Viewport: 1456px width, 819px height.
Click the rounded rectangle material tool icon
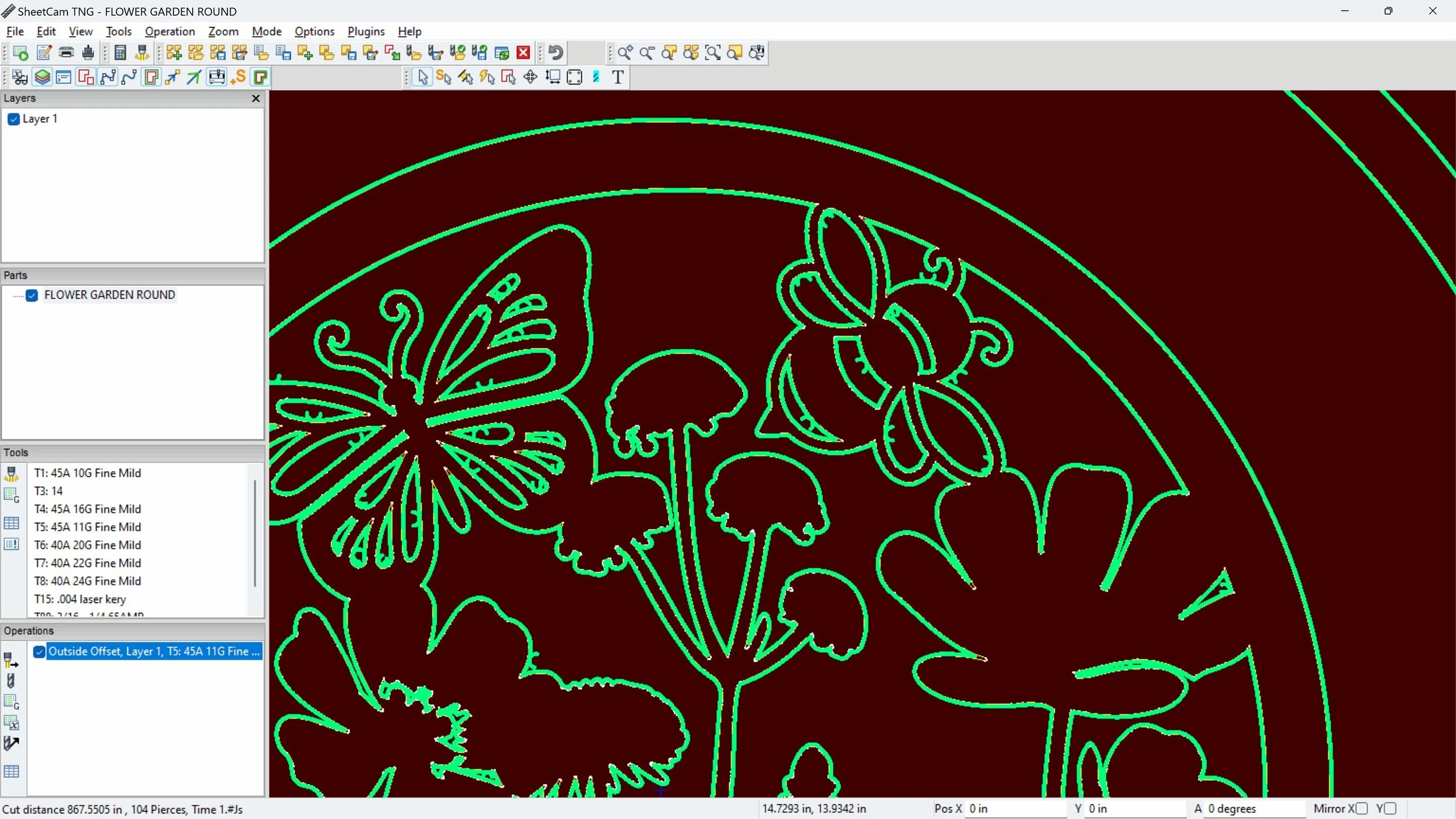[574, 77]
